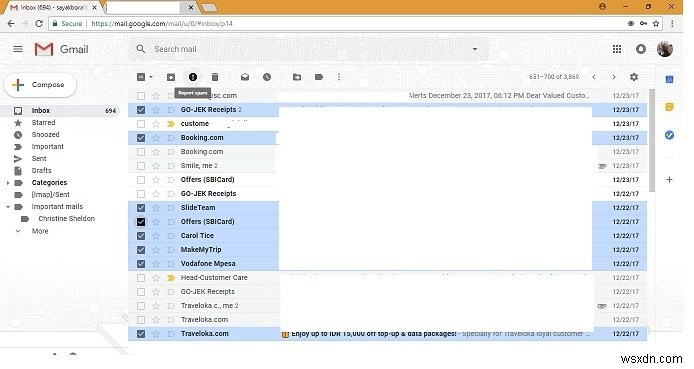Snooze selected emails with the clock icon
Image resolution: width=694 pixels, height=369 pixels.
click(x=267, y=77)
